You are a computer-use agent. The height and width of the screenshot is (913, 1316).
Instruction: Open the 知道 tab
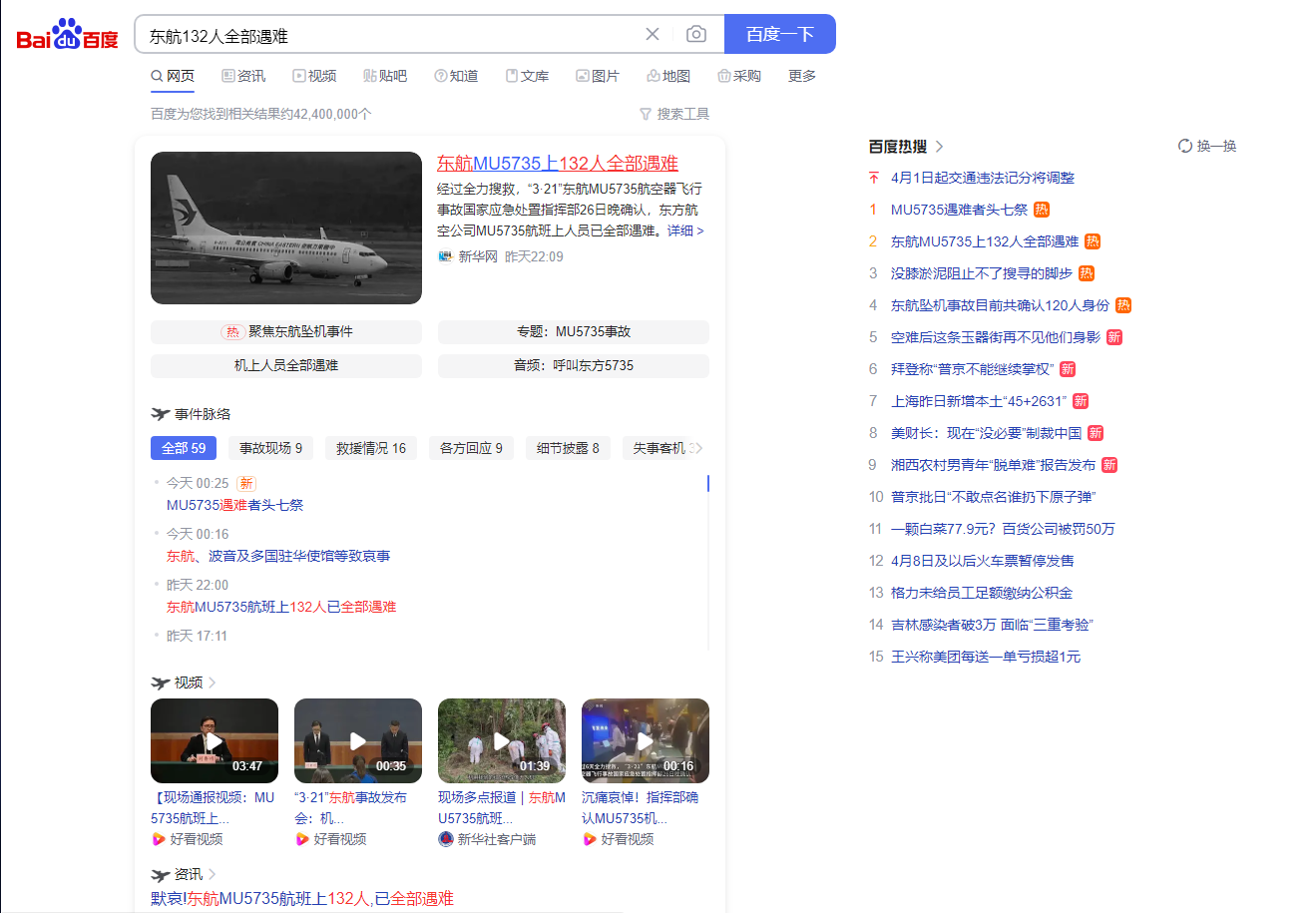(x=456, y=76)
